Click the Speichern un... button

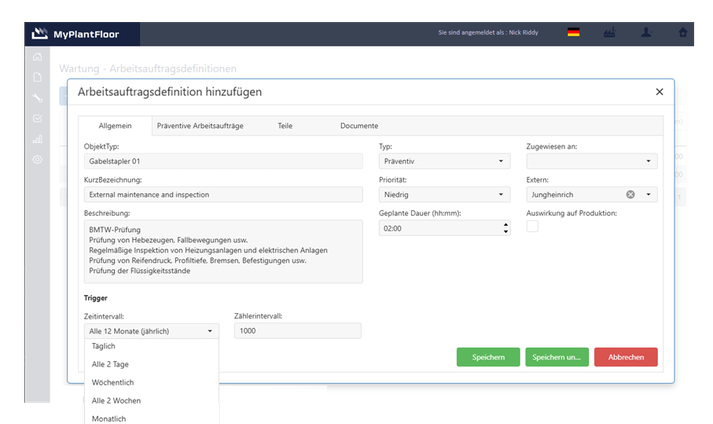tap(557, 357)
